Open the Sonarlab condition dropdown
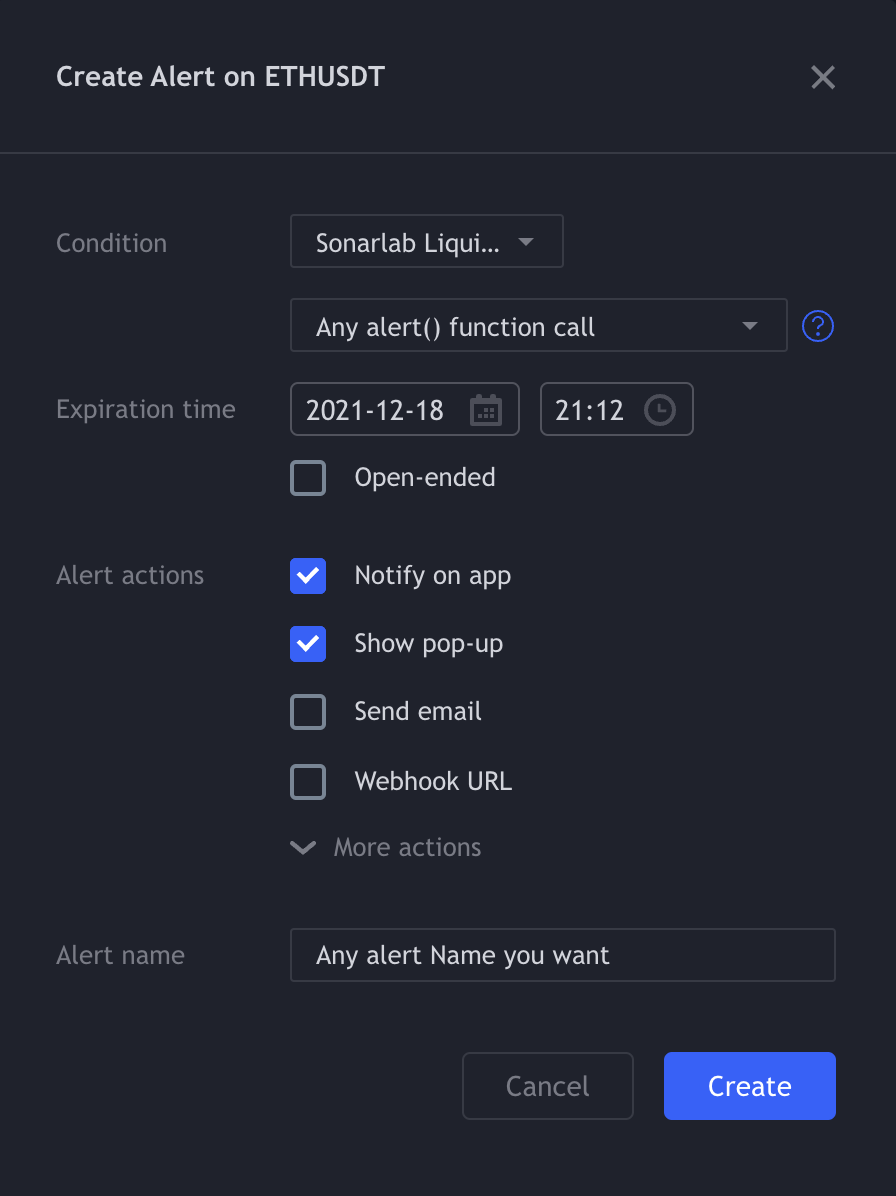Viewport: 896px width, 1196px height. (x=426, y=242)
